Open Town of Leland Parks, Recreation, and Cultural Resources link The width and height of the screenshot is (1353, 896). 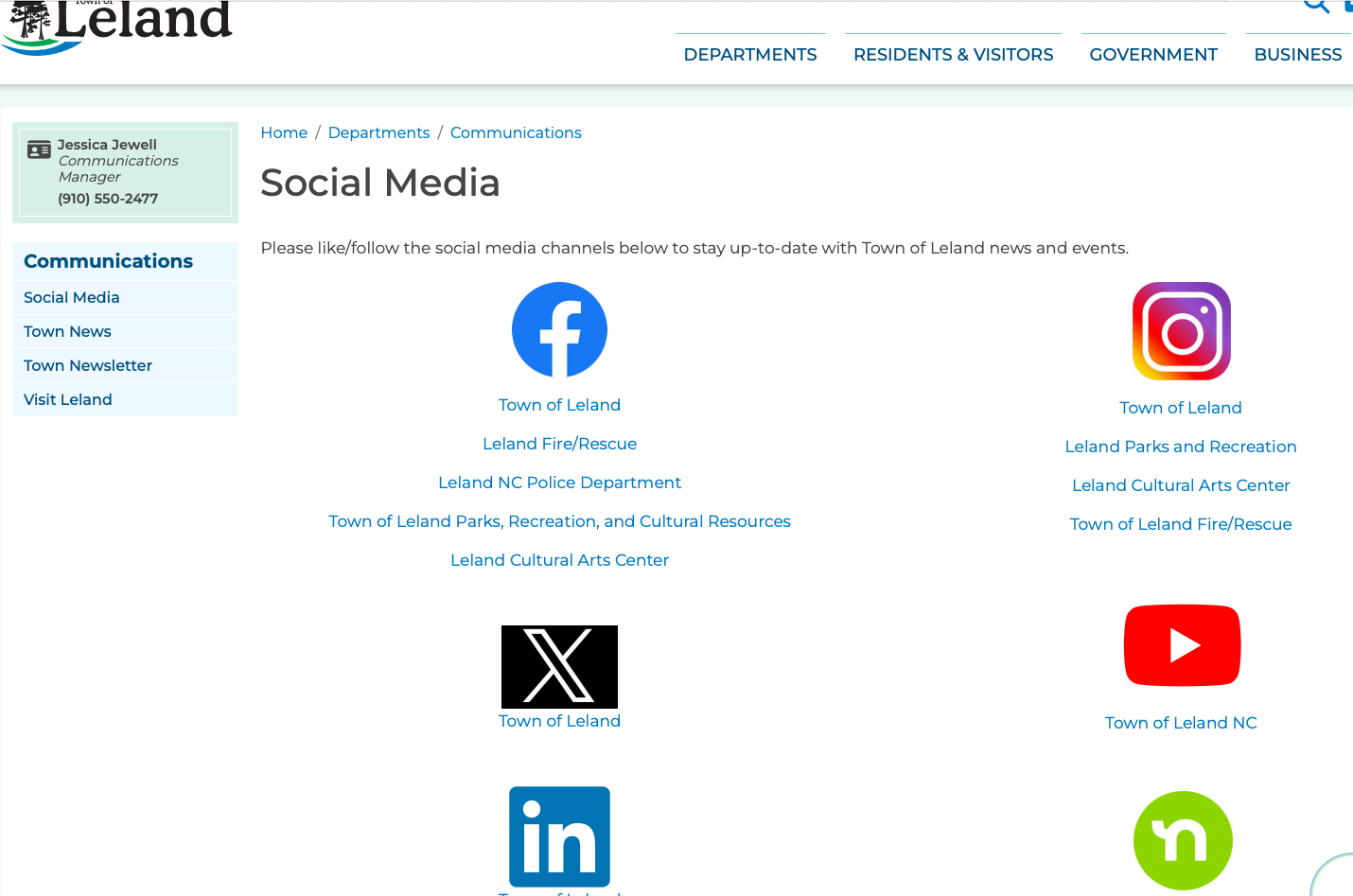pyautogui.click(x=559, y=521)
